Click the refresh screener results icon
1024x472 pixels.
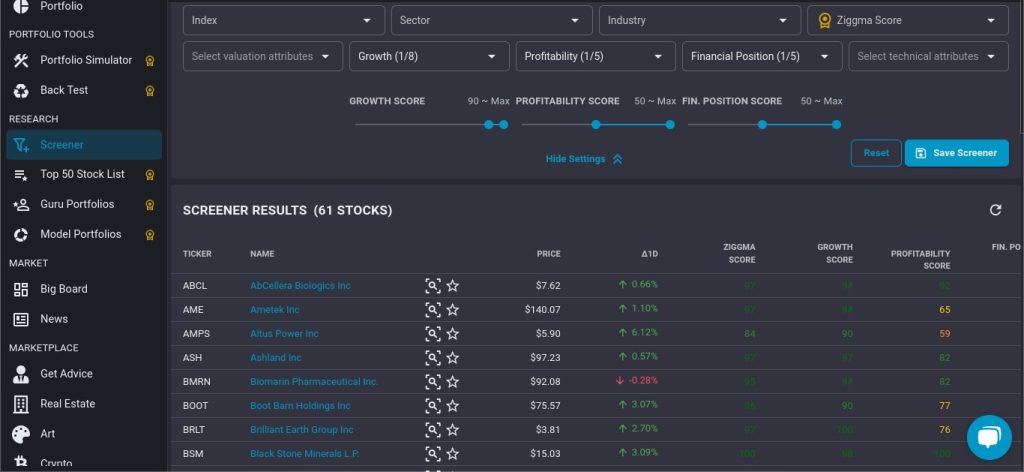[995, 210]
